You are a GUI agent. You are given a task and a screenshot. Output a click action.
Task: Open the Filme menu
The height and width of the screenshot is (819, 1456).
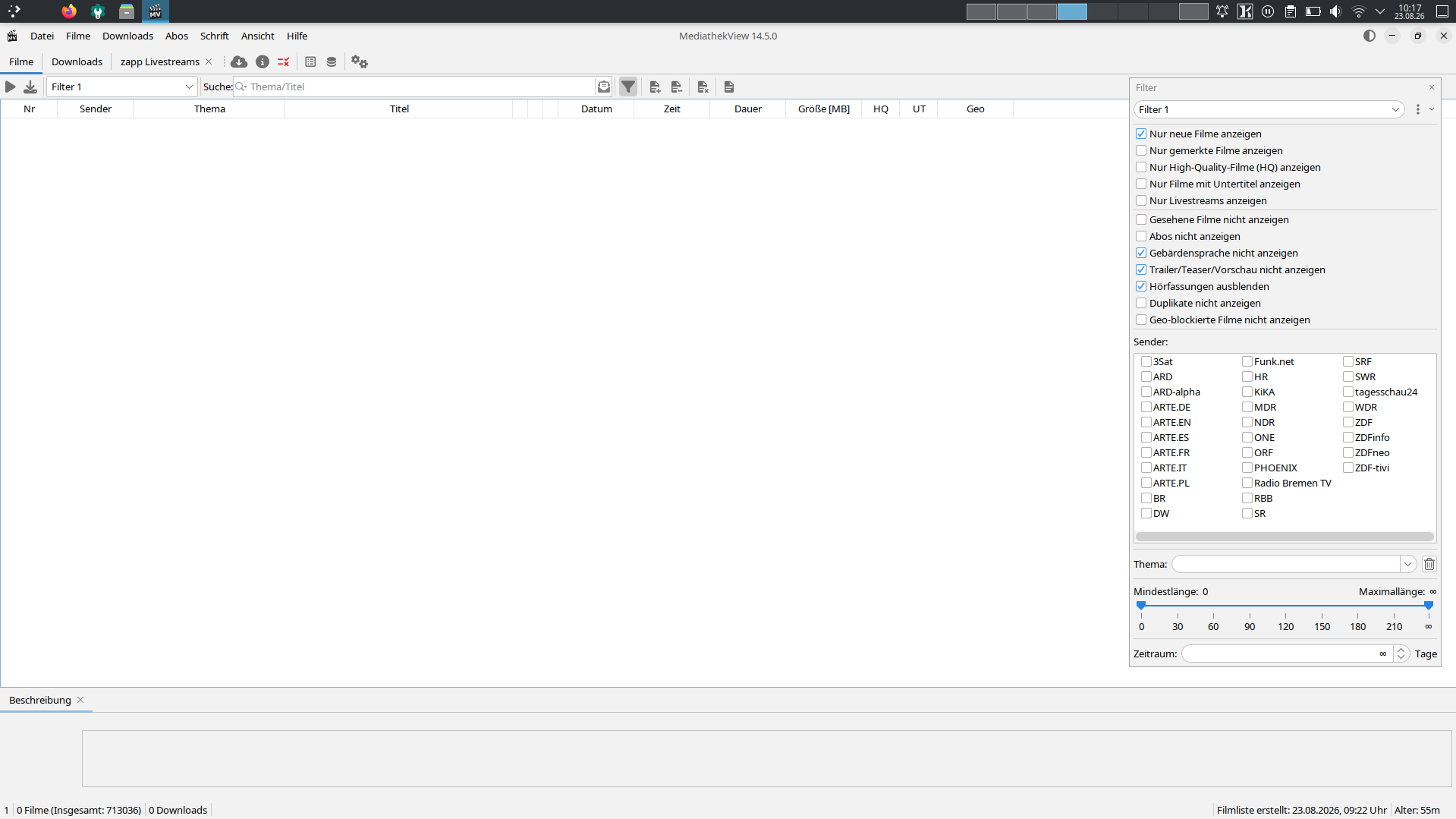click(x=78, y=36)
